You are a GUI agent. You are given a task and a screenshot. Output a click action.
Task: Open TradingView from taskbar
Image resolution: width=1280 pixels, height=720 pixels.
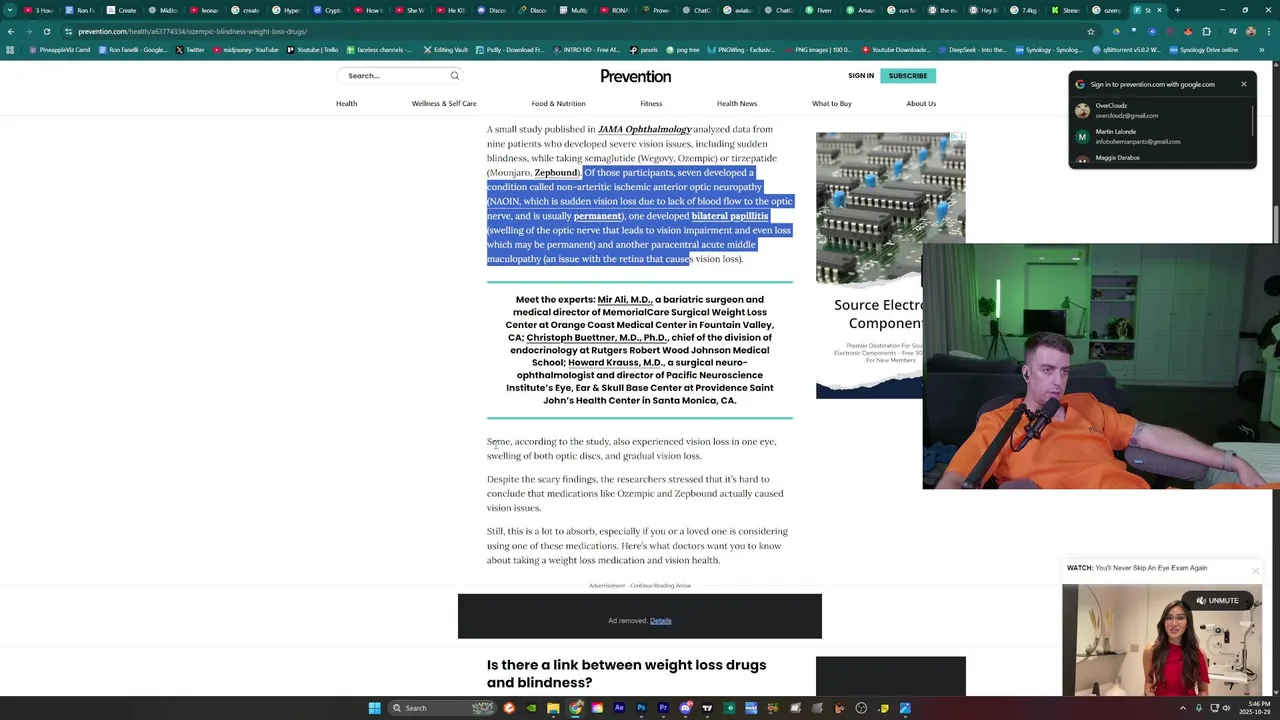pos(707,708)
